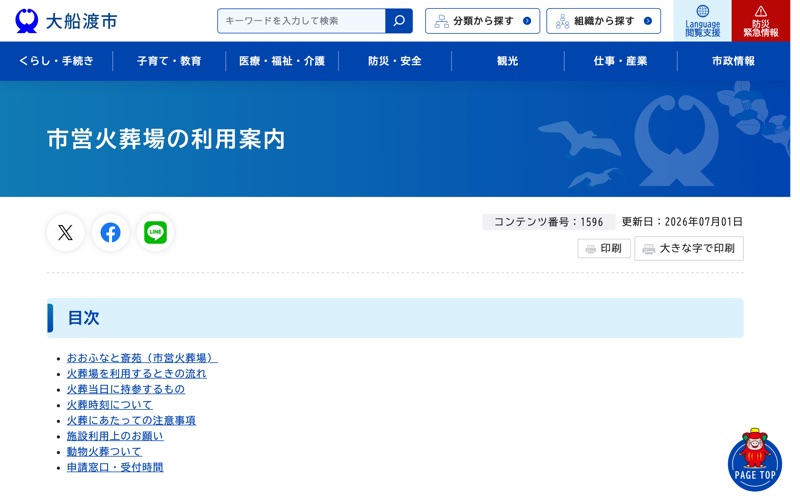Jump to 施設利用上のお願い link

(x=115, y=436)
